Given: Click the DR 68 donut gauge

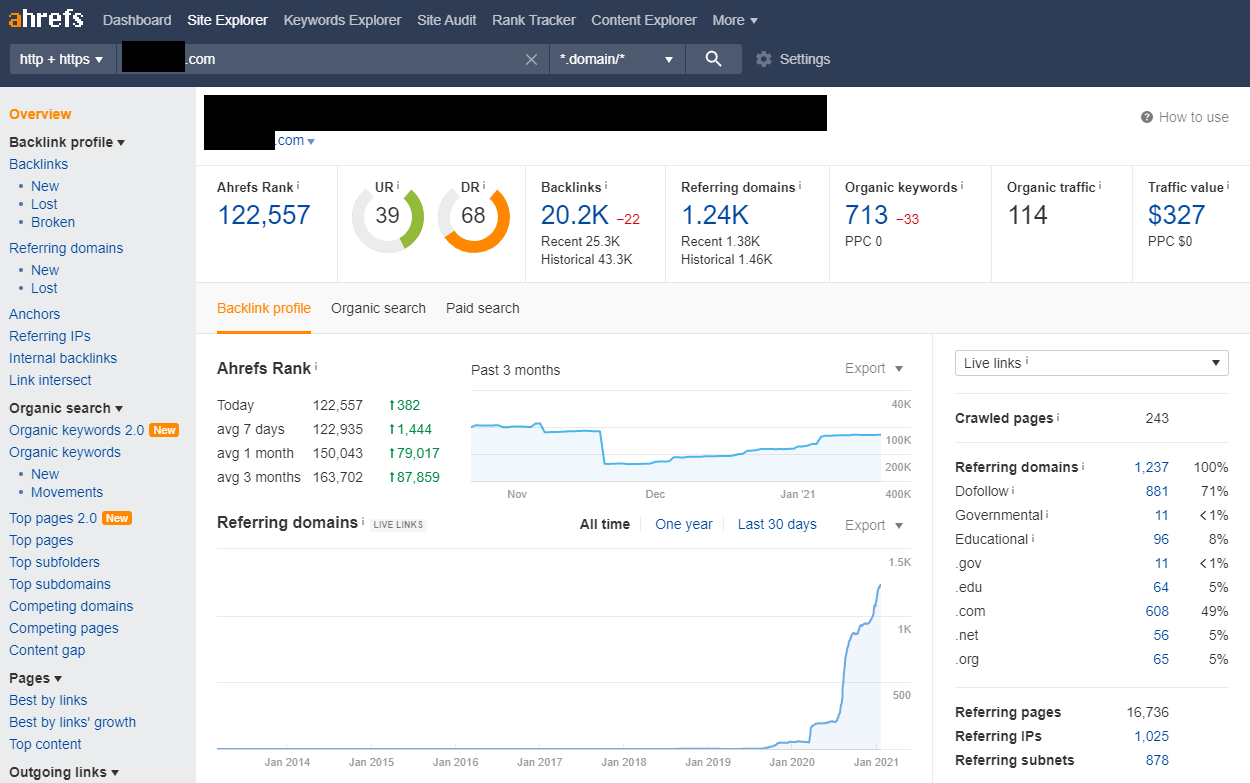Looking at the screenshot, I should click(x=473, y=216).
